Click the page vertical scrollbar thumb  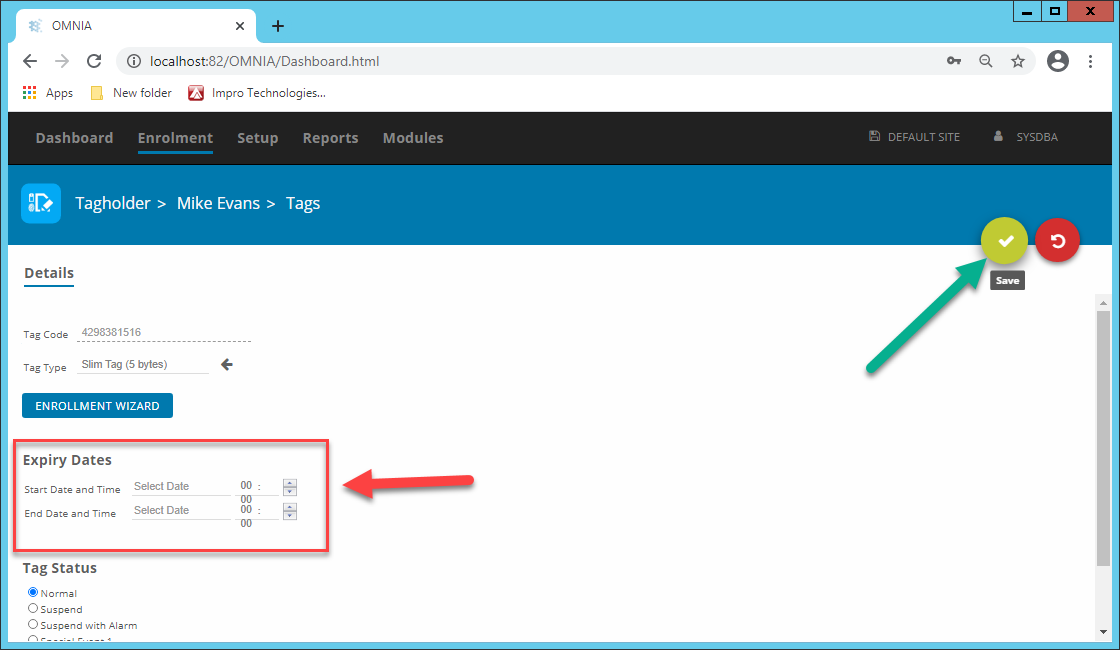[1104, 439]
